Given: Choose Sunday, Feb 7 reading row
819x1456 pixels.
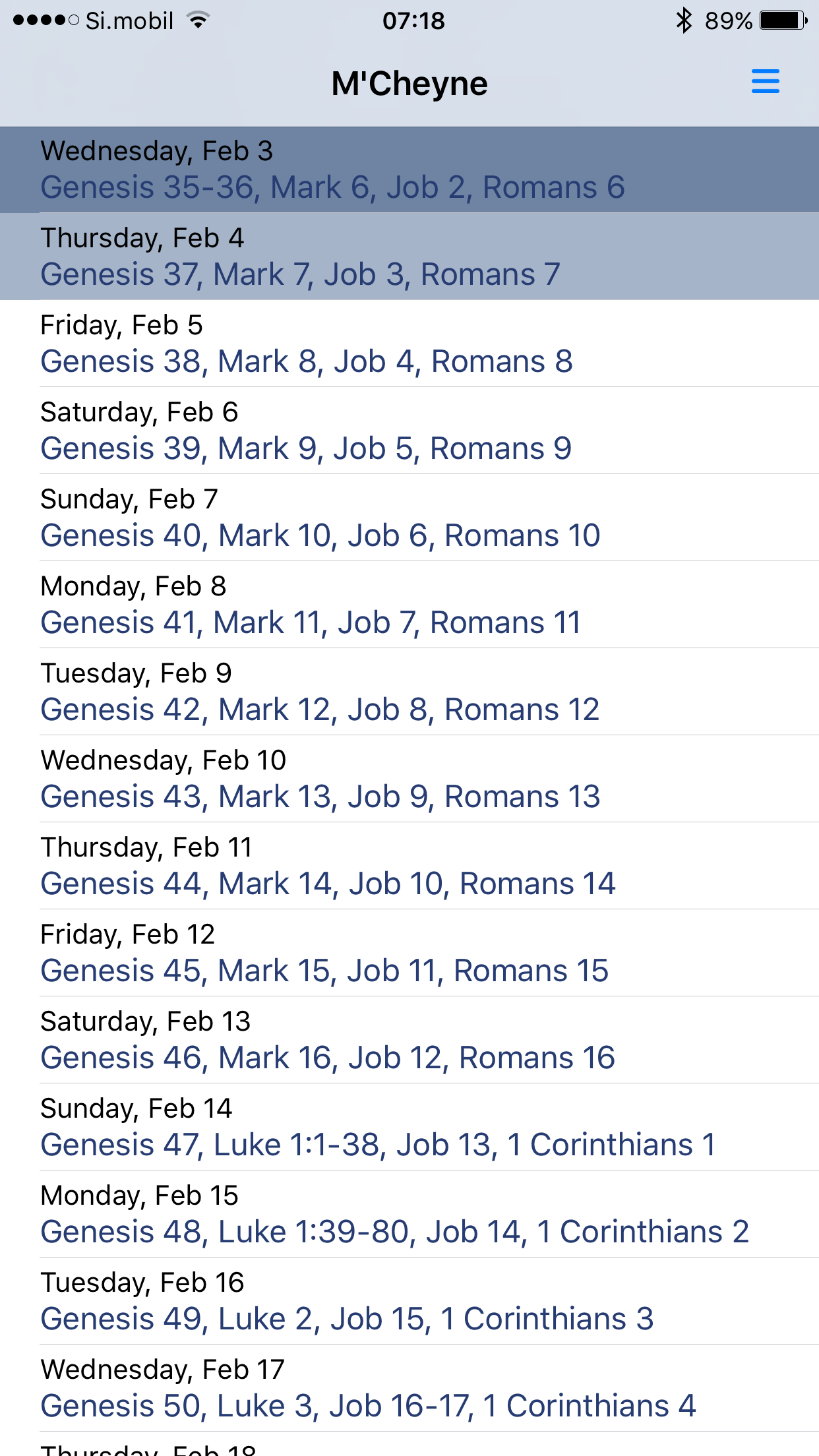Looking at the screenshot, I should coord(409,518).
